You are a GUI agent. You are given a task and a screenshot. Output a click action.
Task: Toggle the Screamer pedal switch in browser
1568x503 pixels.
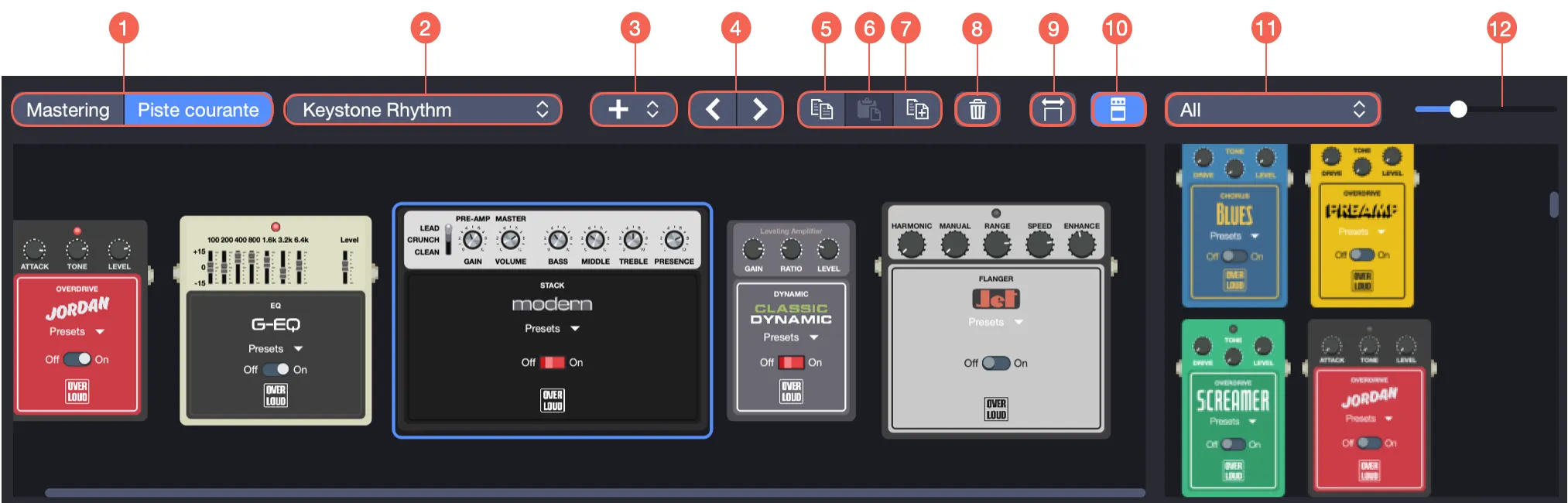pos(1233,444)
